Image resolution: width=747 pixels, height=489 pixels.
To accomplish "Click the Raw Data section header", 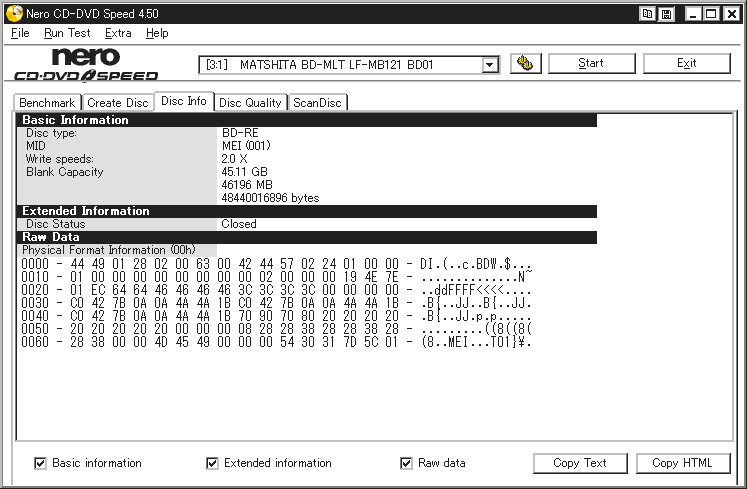I will (x=307, y=237).
